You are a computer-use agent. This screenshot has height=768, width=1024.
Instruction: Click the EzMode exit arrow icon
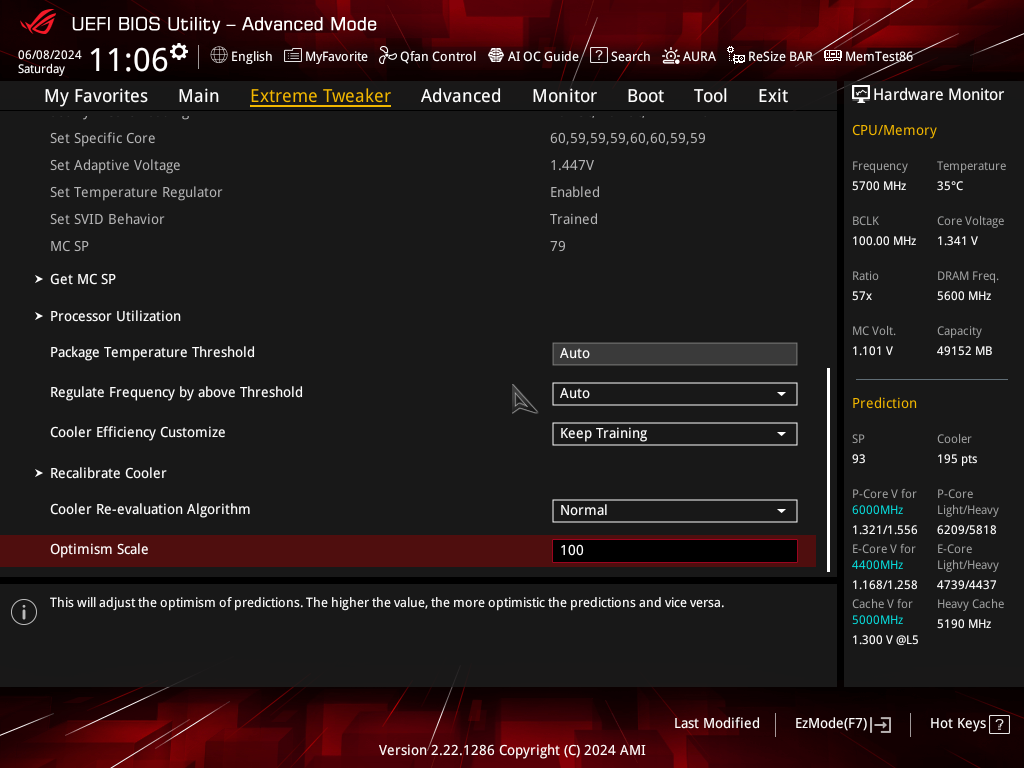coord(882,724)
